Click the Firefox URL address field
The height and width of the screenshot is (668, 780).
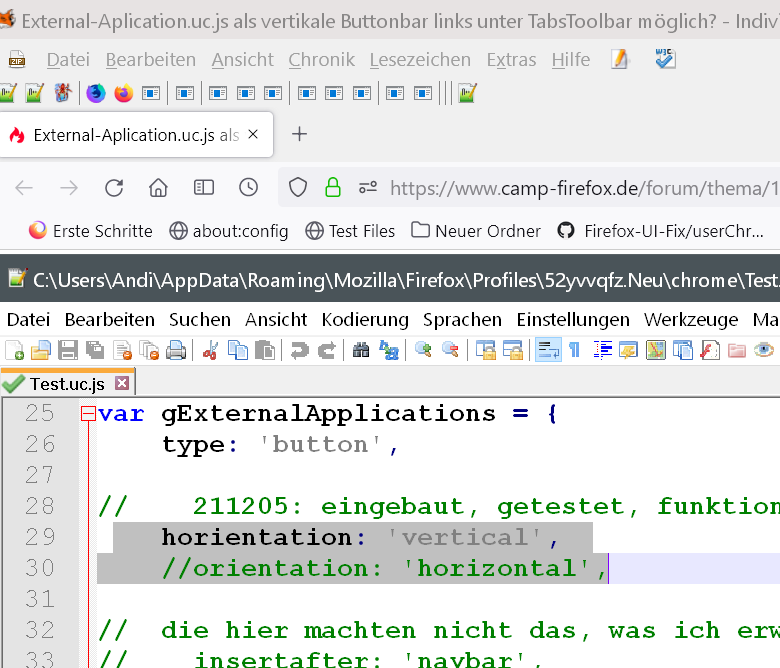580,188
